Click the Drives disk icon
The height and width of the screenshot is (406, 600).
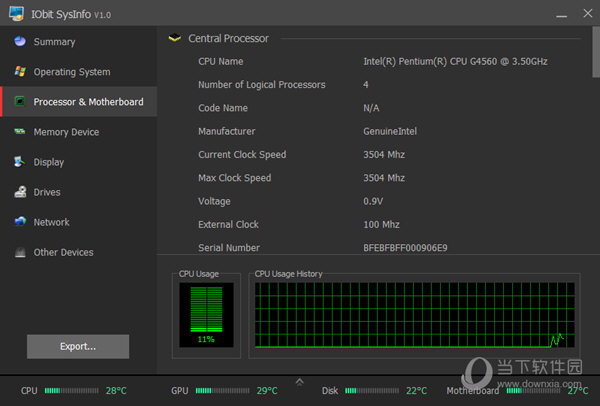coord(20,192)
